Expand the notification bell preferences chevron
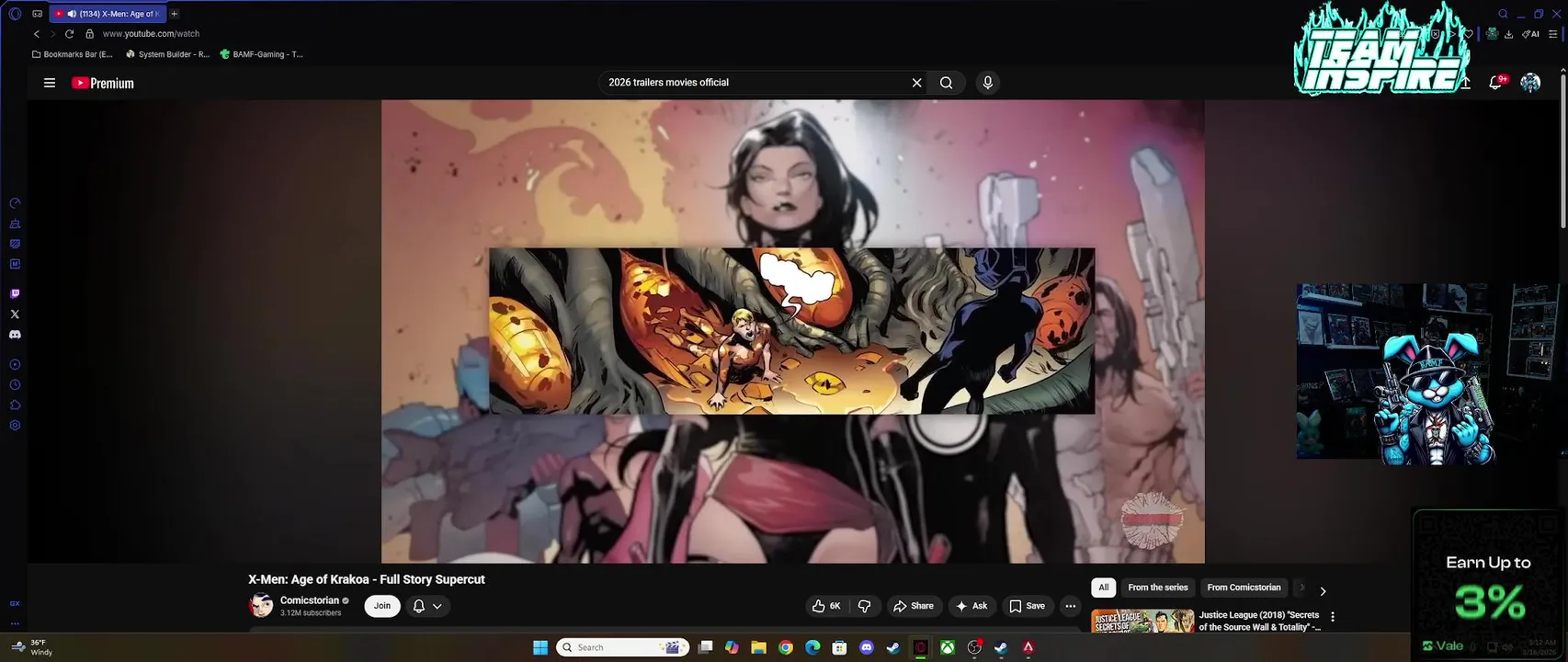1568x662 pixels. coord(437,606)
